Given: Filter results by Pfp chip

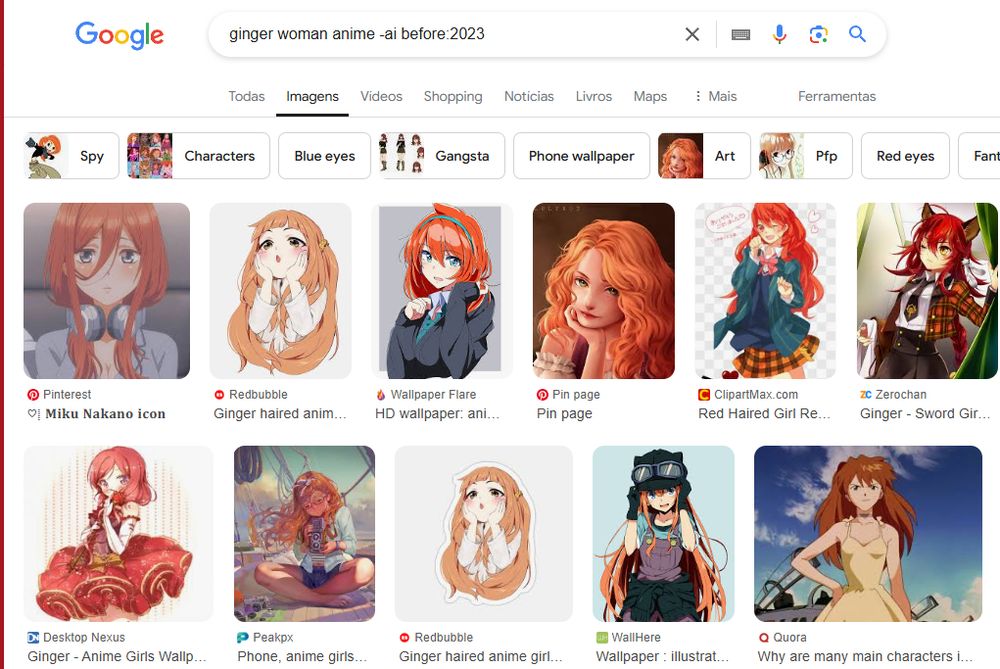Looking at the screenshot, I should (x=805, y=156).
